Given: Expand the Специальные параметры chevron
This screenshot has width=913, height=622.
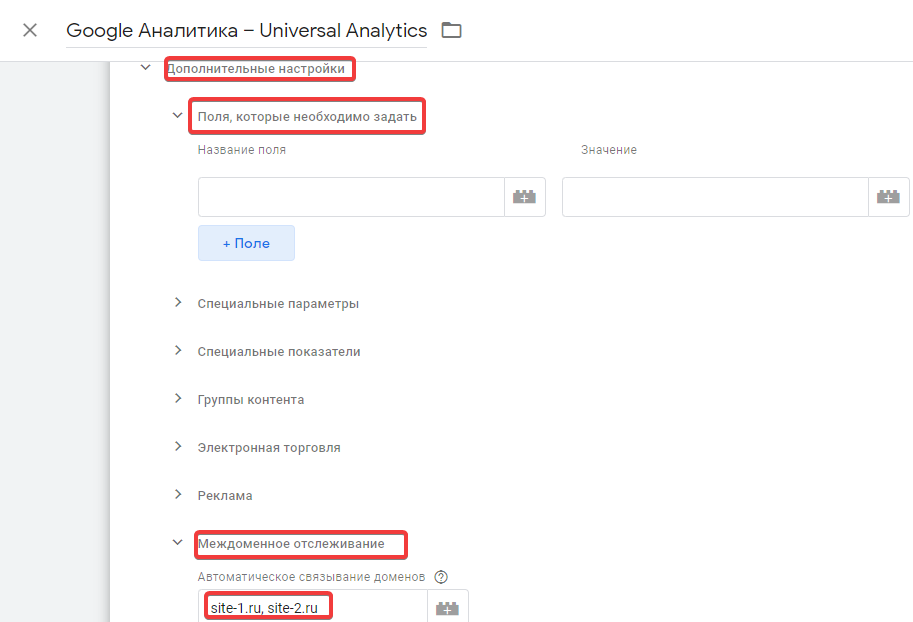Looking at the screenshot, I should [178, 302].
